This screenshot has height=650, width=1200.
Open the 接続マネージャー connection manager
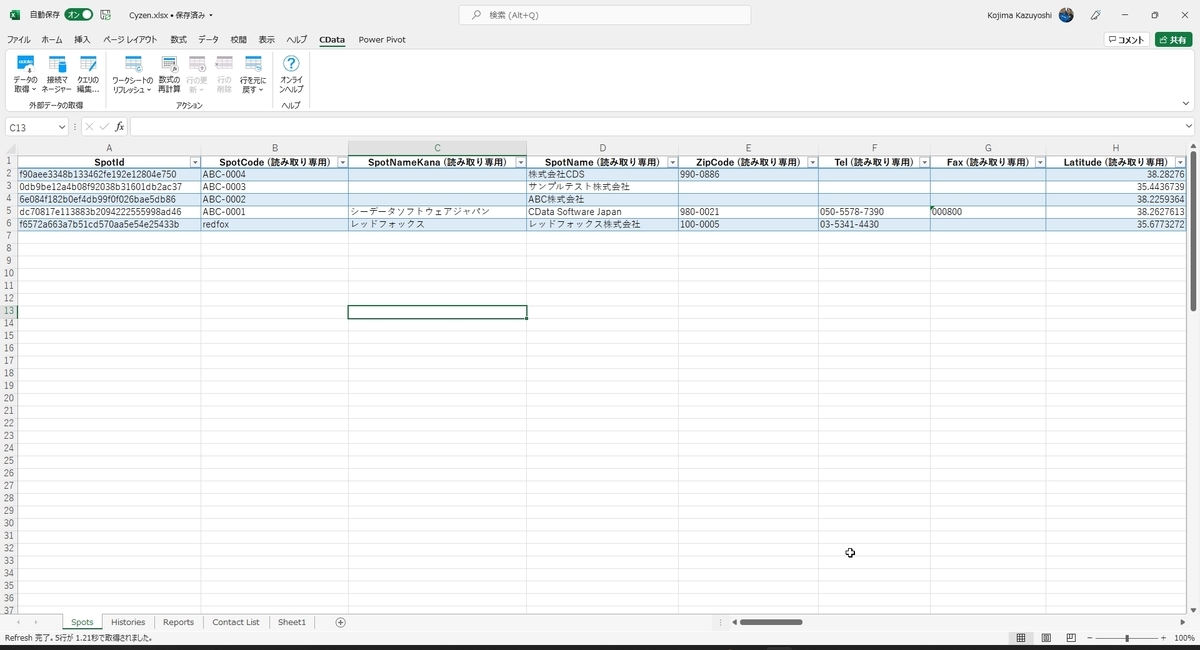click(57, 74)
